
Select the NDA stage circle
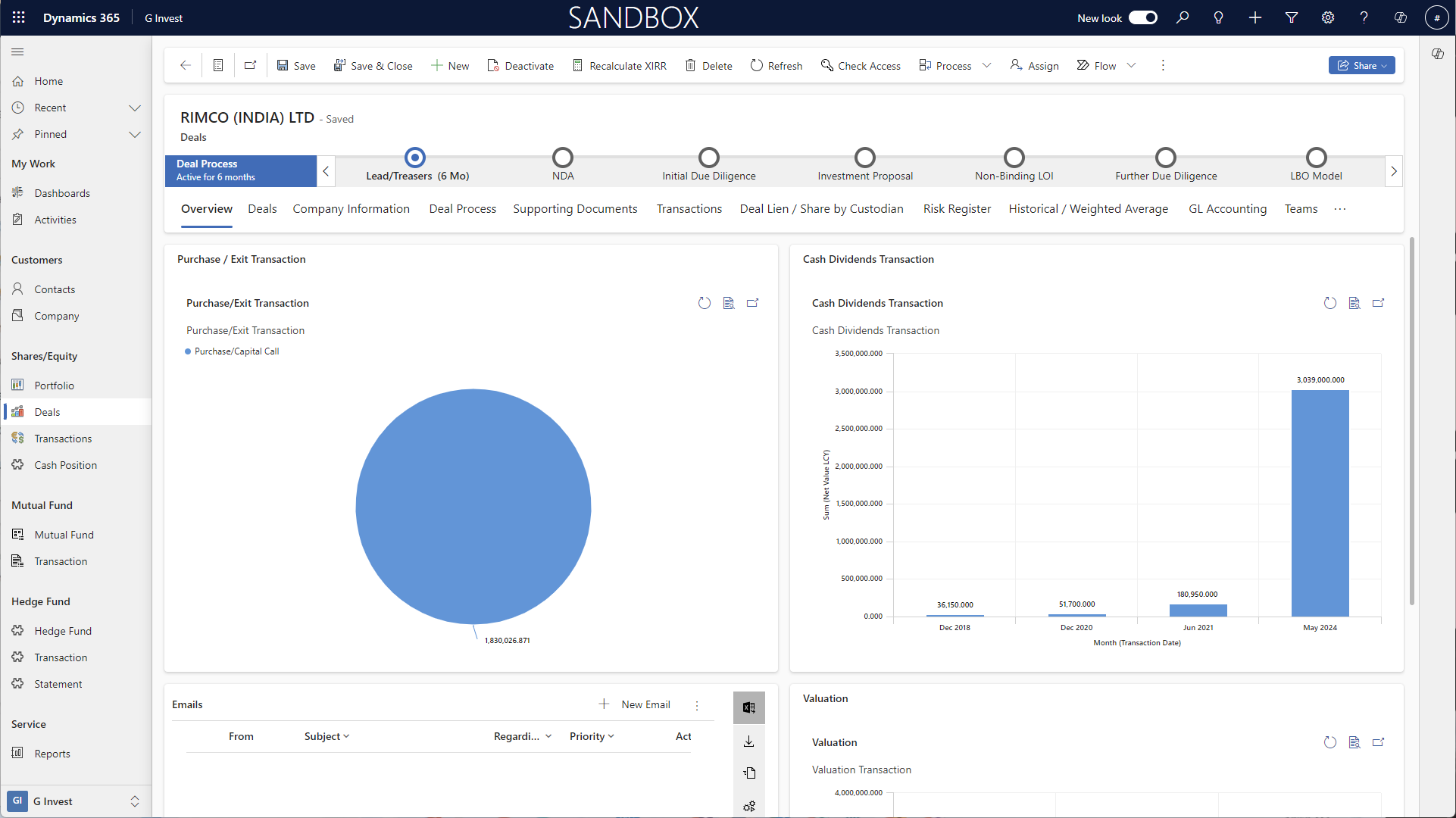tap(563, 158)
